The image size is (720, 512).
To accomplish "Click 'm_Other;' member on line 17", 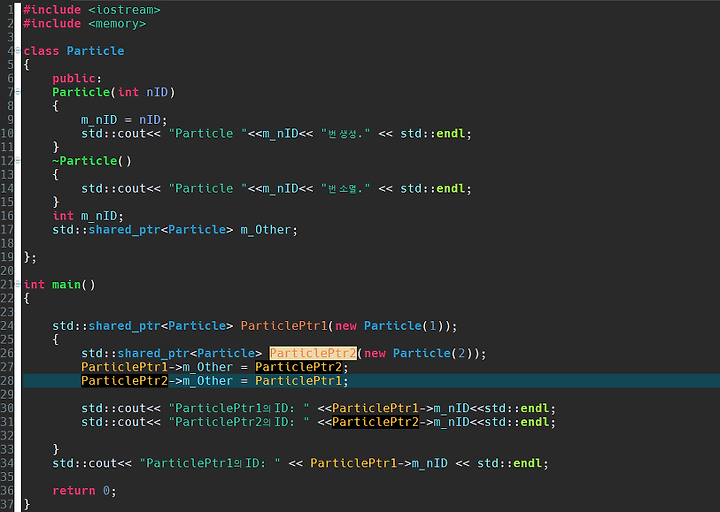I will [269, 230].
